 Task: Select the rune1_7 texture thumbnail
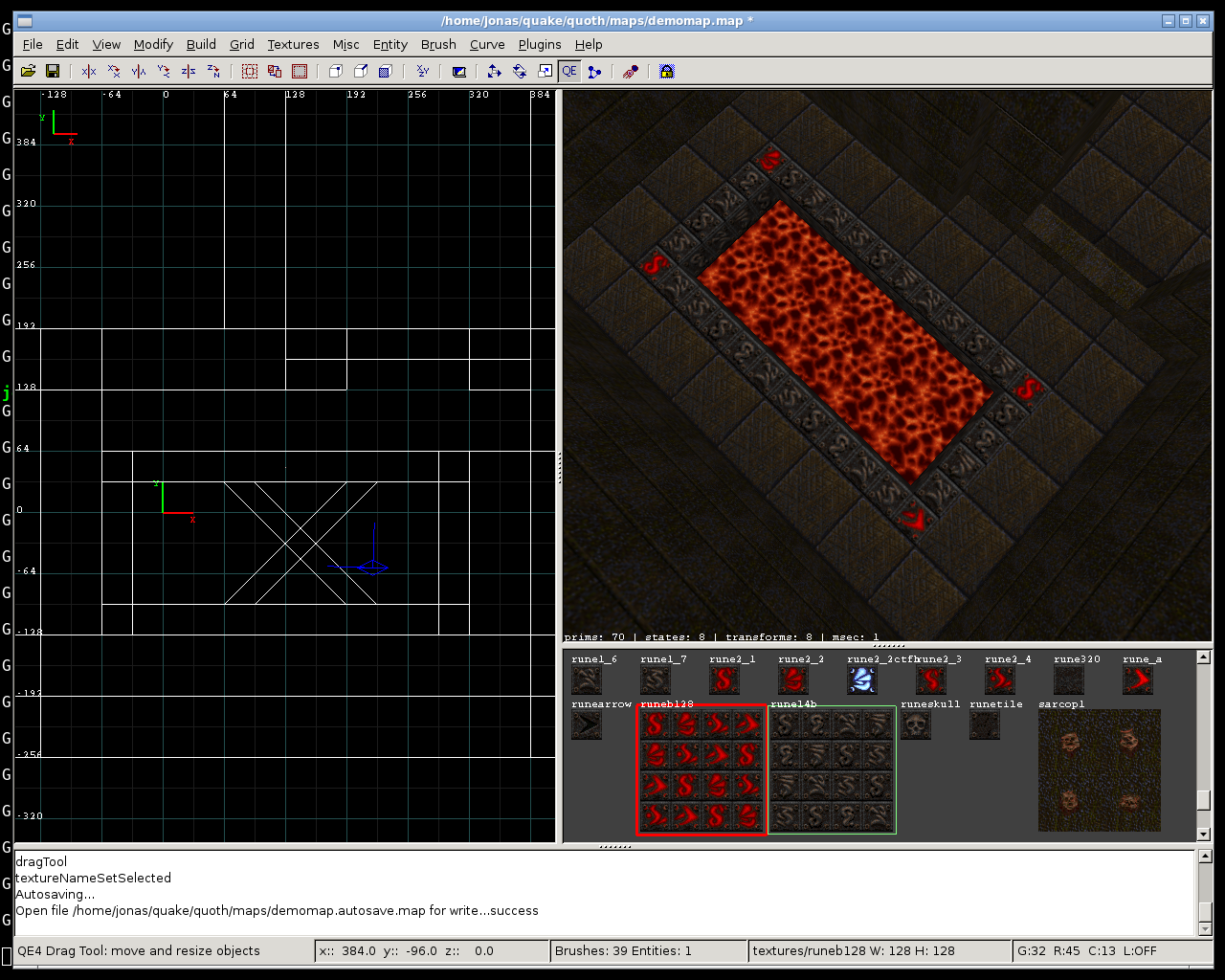pyautogui.click(x=656, y=680)
